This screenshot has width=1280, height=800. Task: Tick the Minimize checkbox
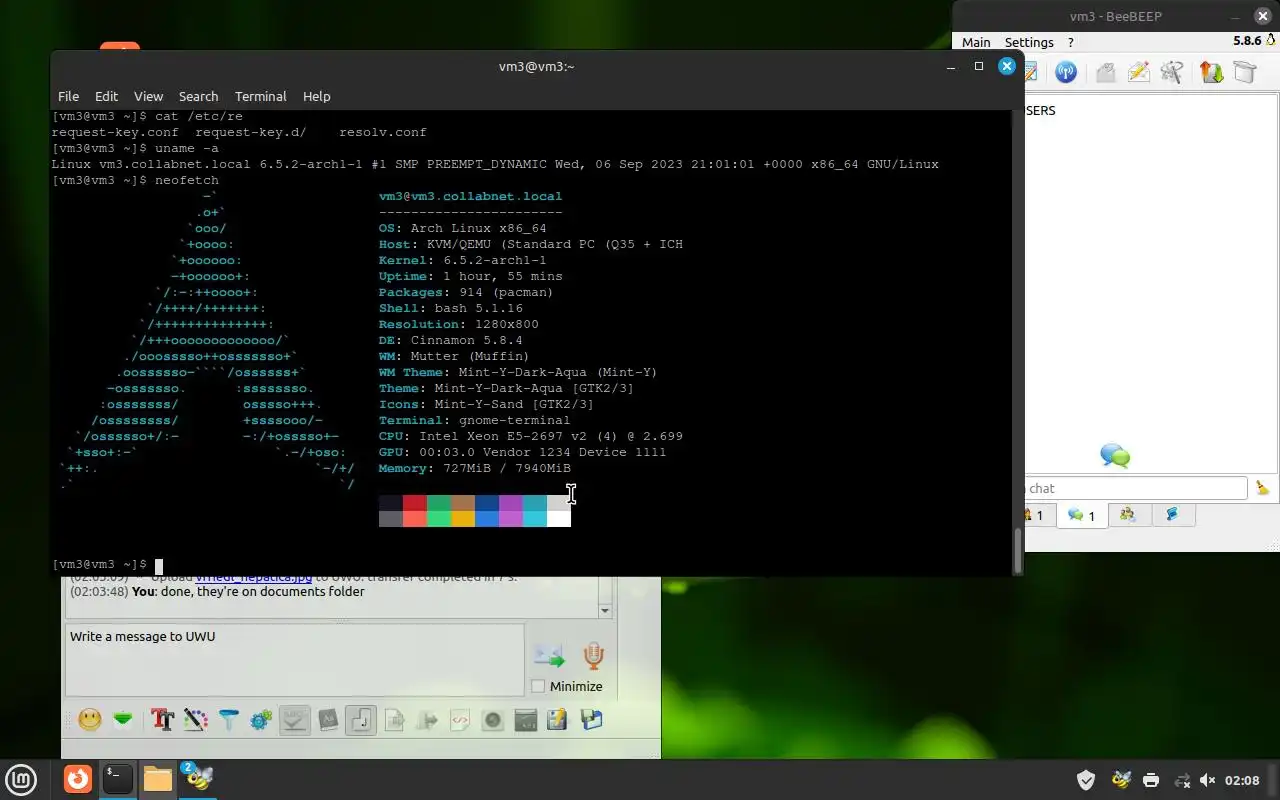(x=538, y=686)
